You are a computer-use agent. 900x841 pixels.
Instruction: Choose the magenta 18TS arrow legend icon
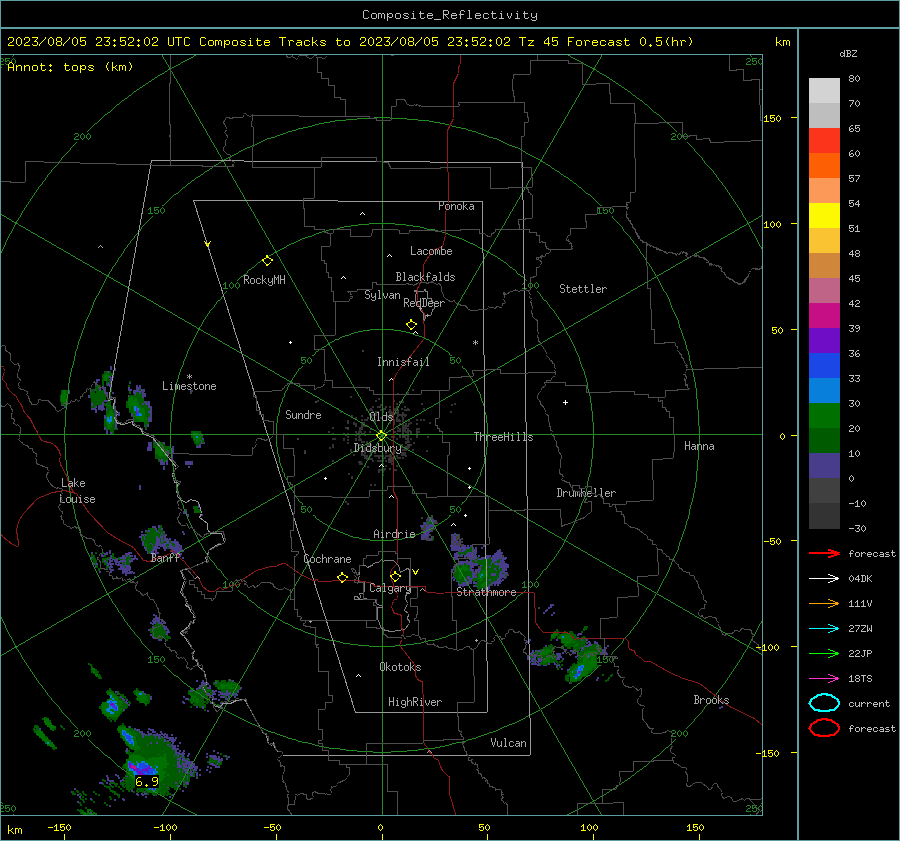824,678
